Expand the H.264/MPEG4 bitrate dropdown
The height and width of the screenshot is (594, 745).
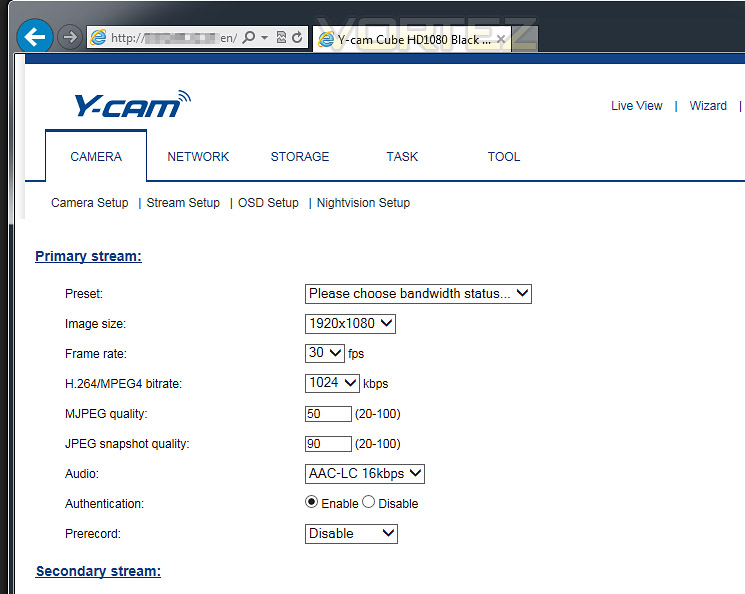pos(332,383)
